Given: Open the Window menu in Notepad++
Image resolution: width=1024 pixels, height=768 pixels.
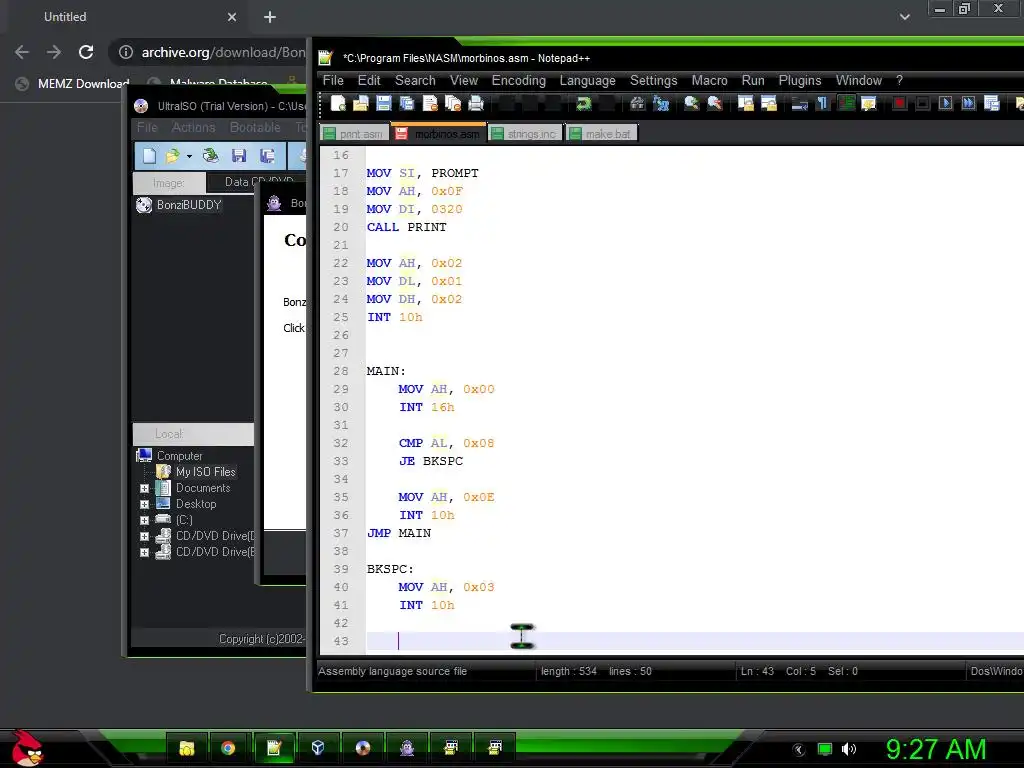Looking at the screenshot, I should [x=859, y=80].
